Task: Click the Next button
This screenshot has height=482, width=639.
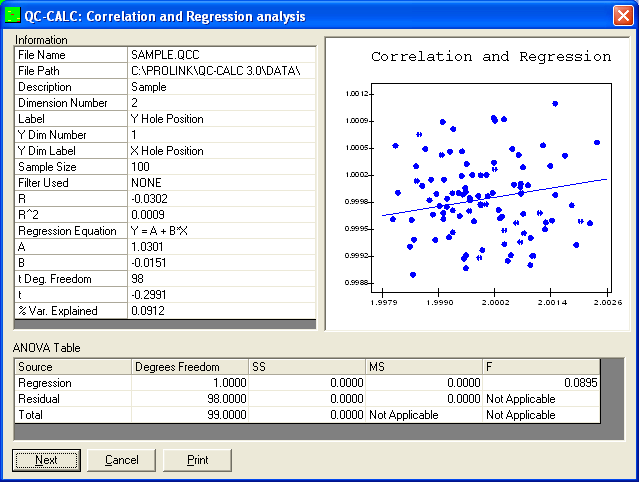Action: pyautogui.click(x=46, y=460)
